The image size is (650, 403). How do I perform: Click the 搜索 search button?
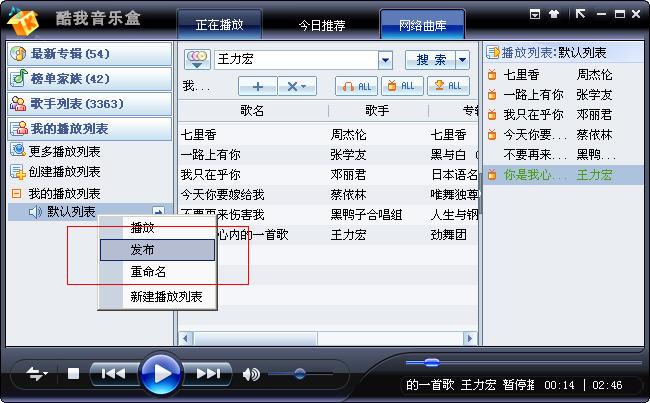coord(430,60)
